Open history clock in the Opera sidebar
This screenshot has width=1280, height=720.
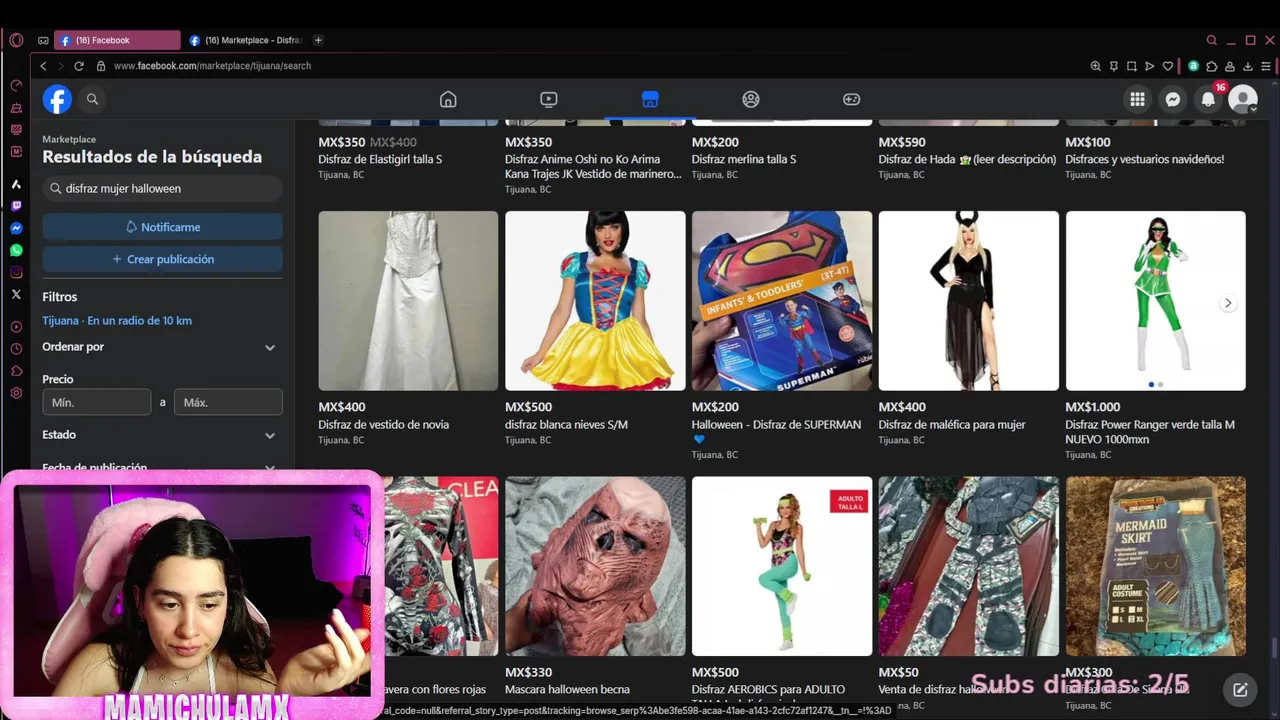[16, 349]
